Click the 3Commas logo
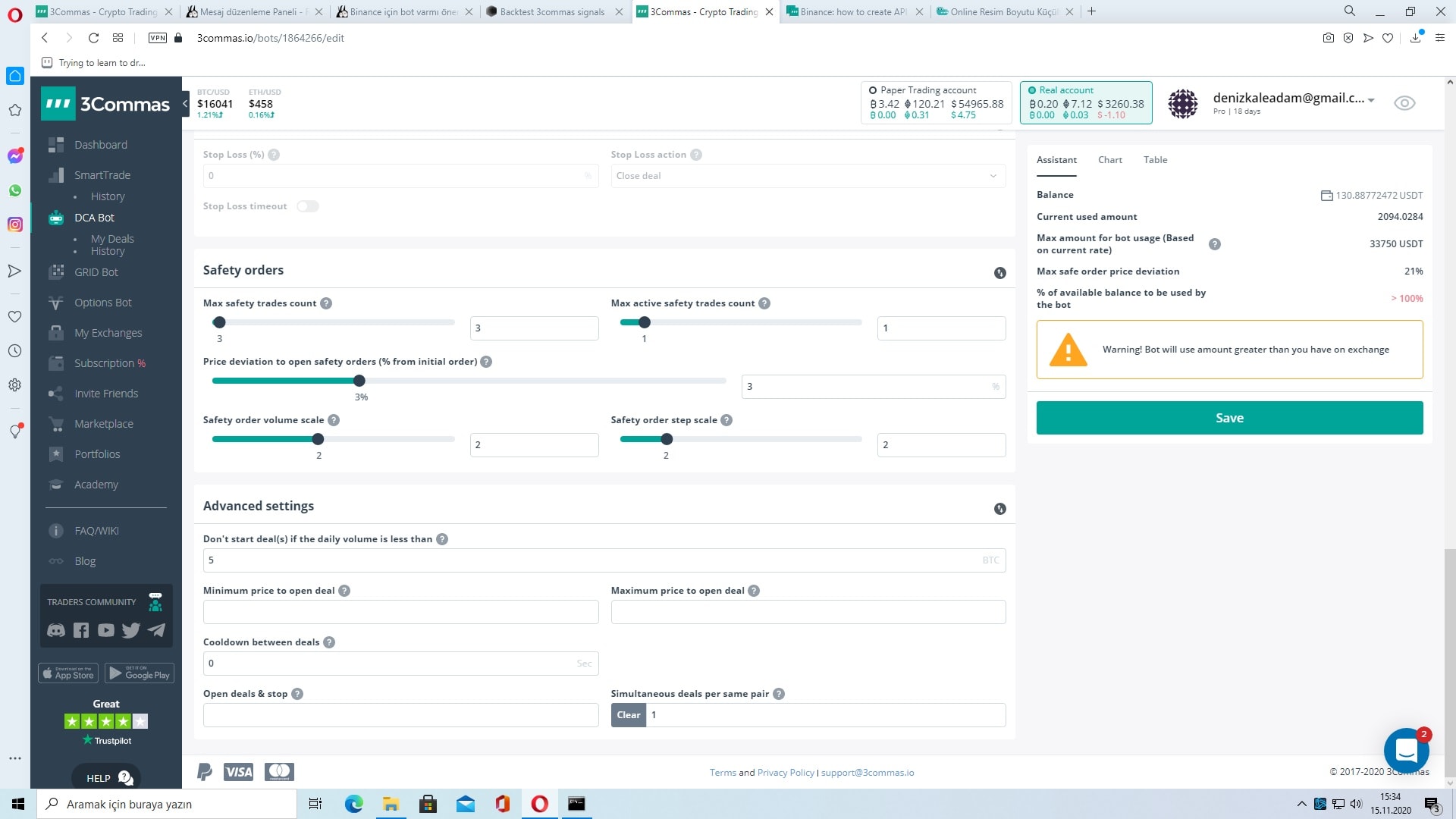 point(106,104)
